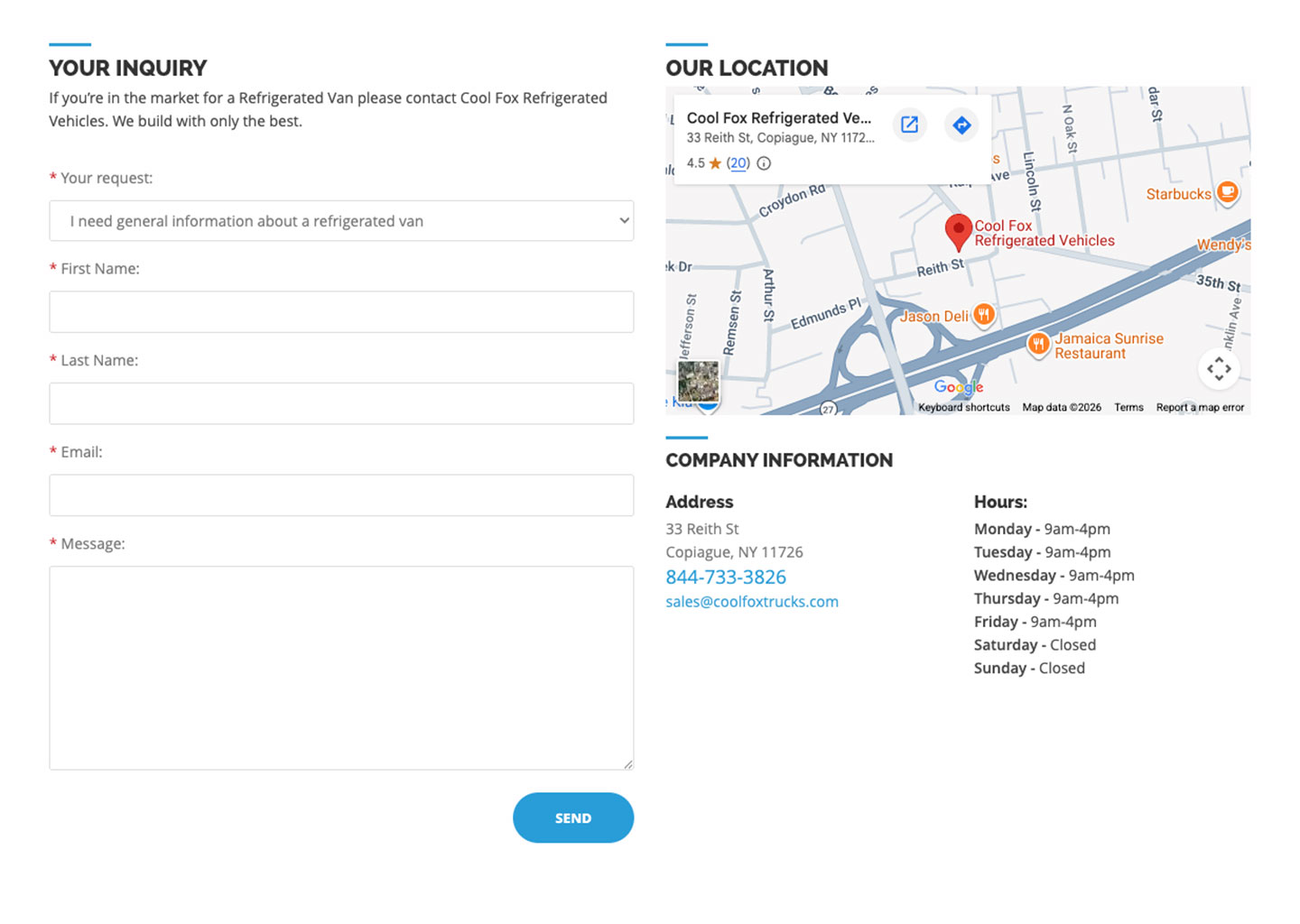Open Keyboard shortcuts on map

click(x=964, y=407)
